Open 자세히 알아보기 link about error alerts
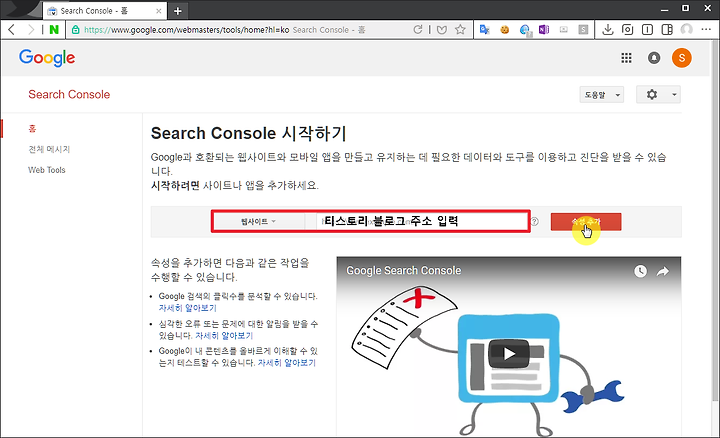The image size is (720, 438). click(x=224, y=336)
